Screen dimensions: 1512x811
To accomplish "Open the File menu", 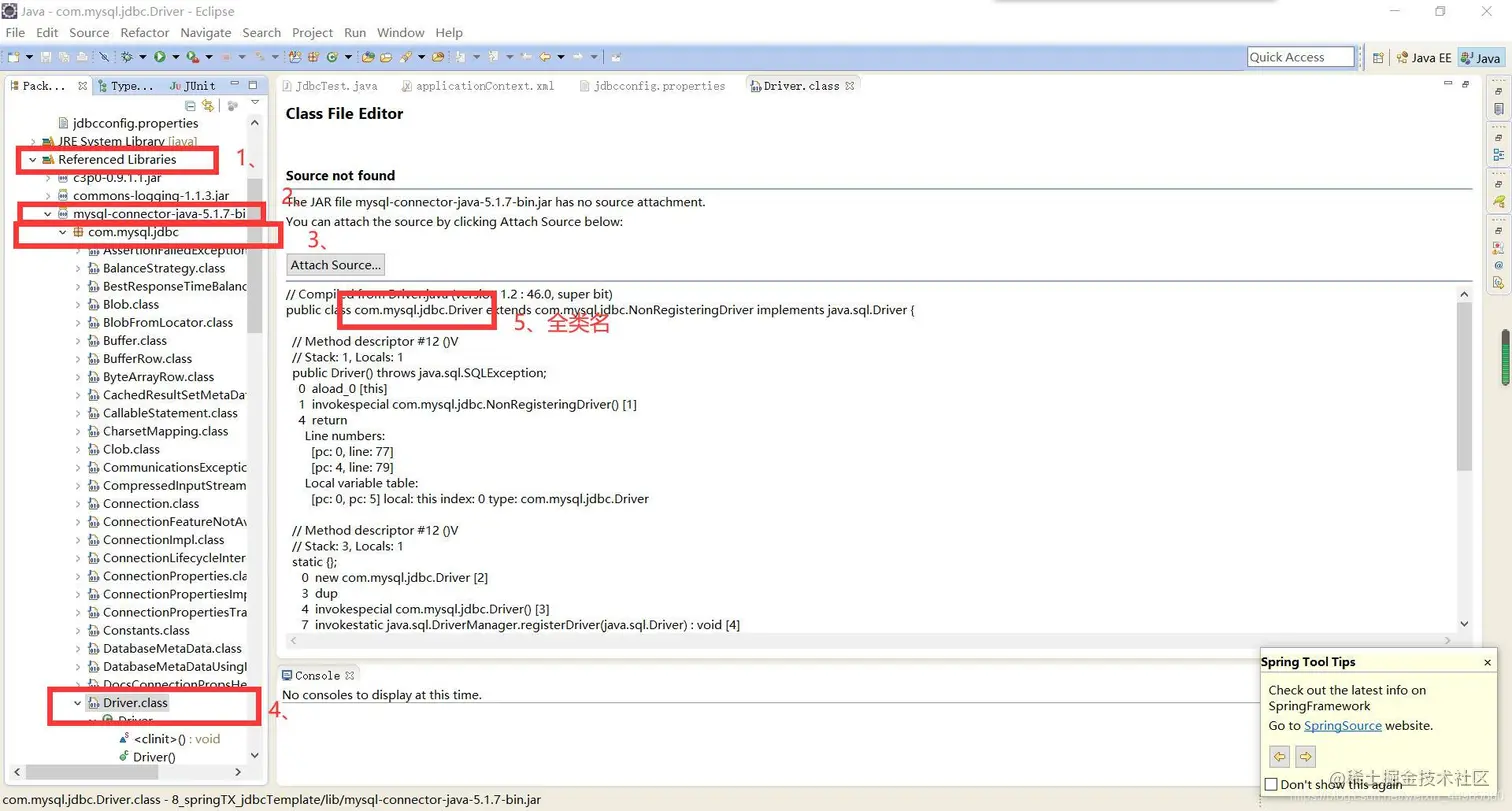I will [x=15, y=33].
